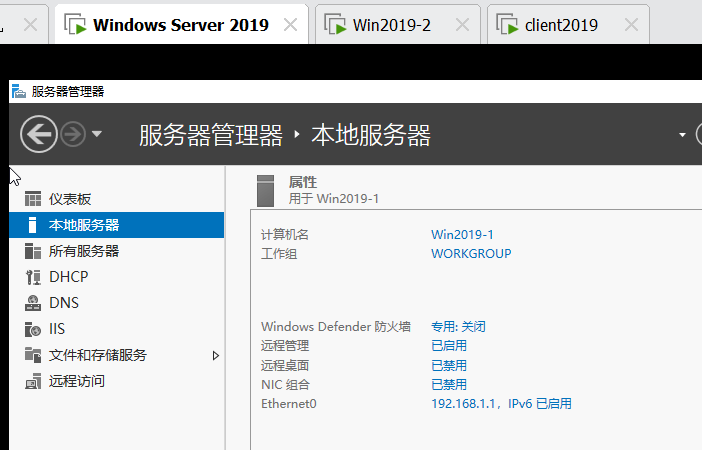Click the 用于 Win2019-1 subtitle
This screenshot has height=450, width=702.
[334, 198]
